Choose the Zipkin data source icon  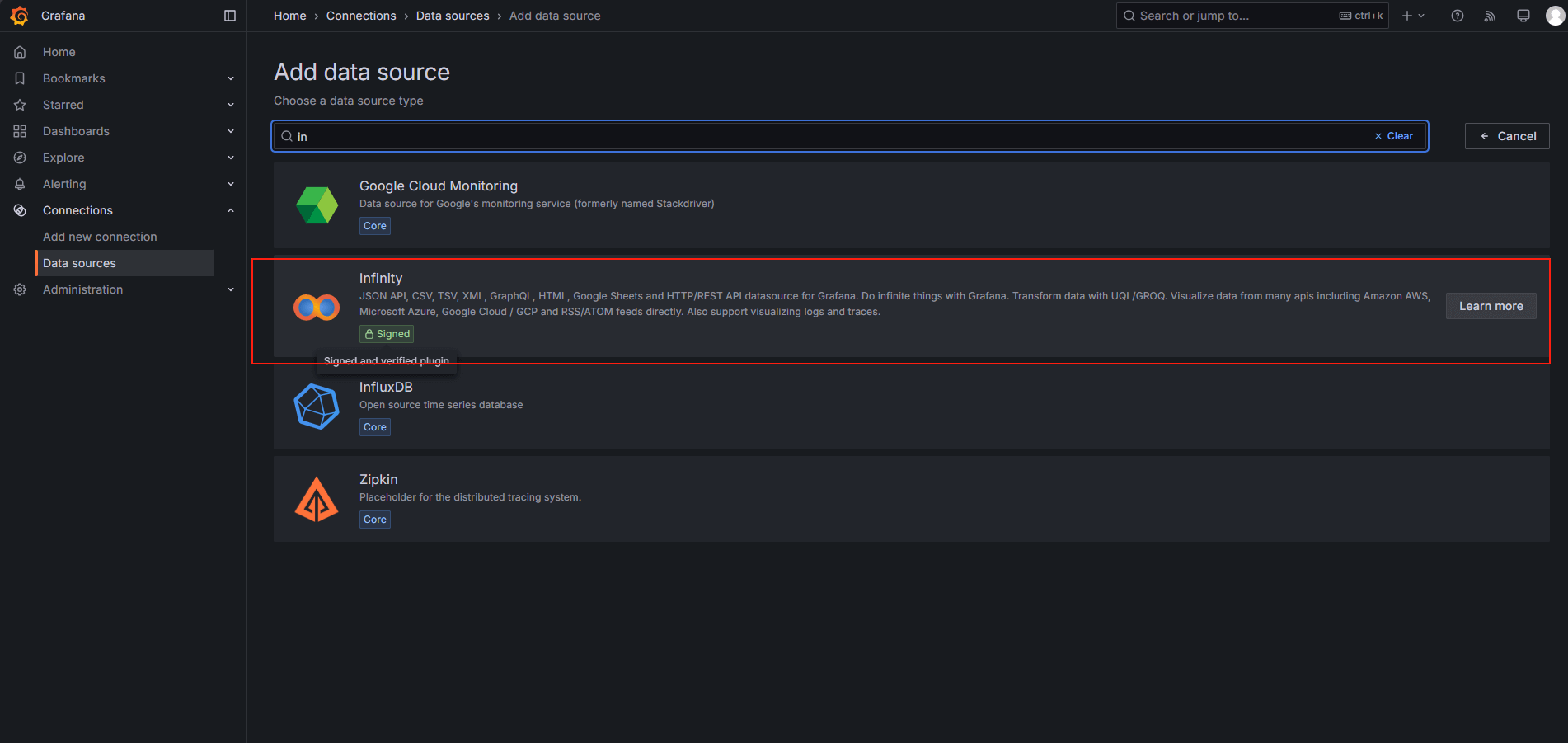317,499
